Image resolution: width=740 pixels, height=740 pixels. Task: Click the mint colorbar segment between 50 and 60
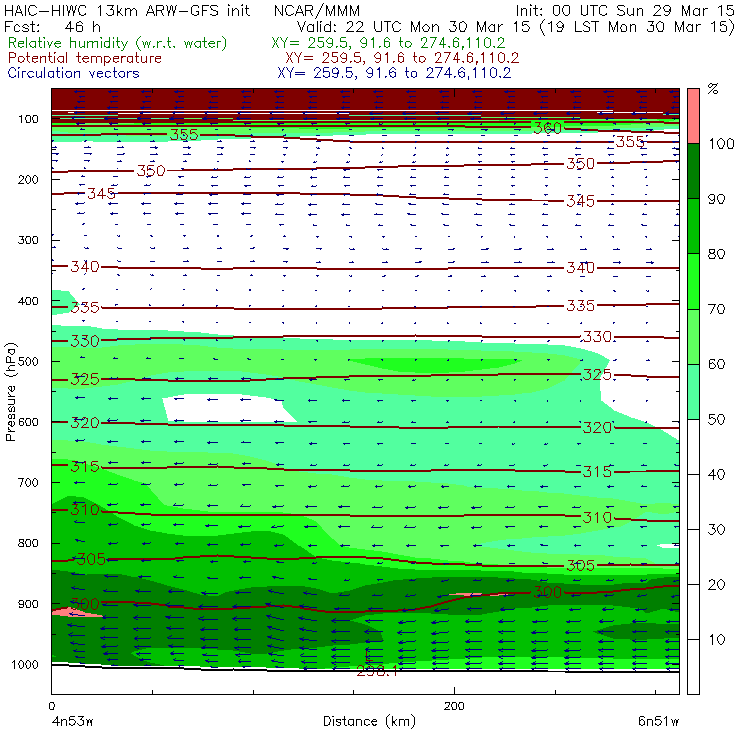[693, 392]
